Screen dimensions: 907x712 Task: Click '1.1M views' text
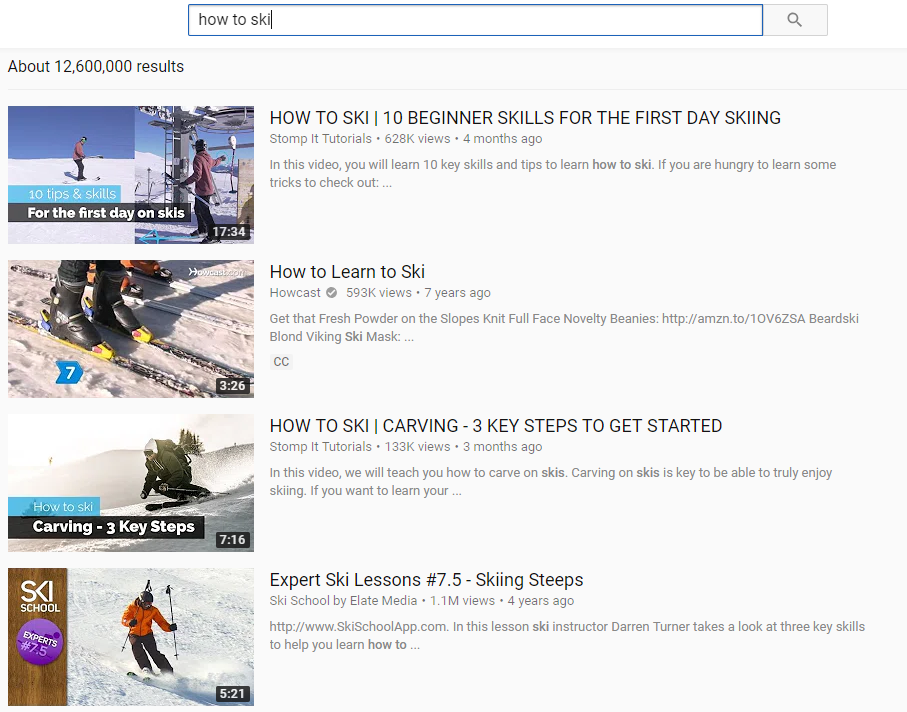point(462,600)
